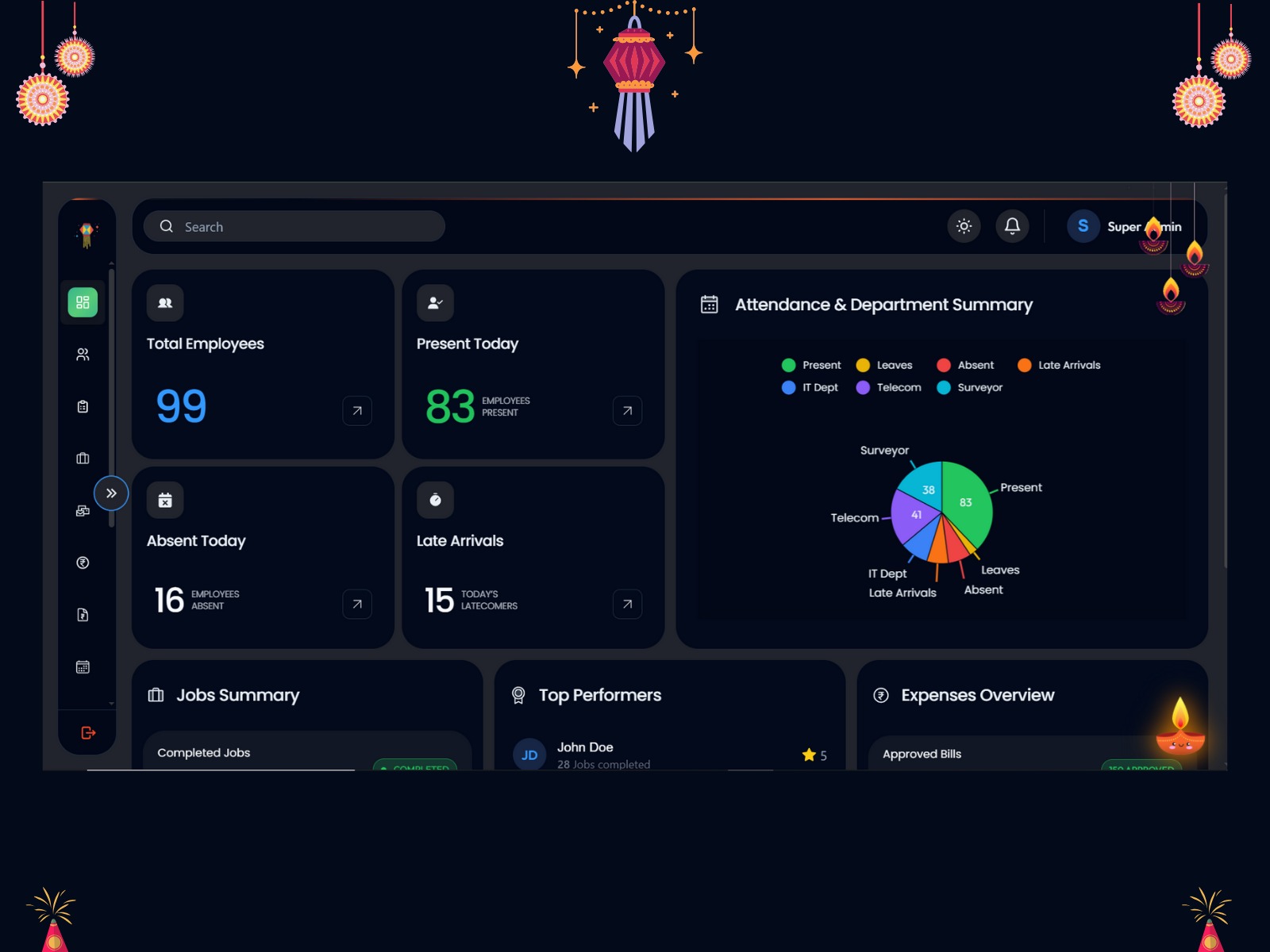Expand the sidebar with double-chevron button

(111, 493)
